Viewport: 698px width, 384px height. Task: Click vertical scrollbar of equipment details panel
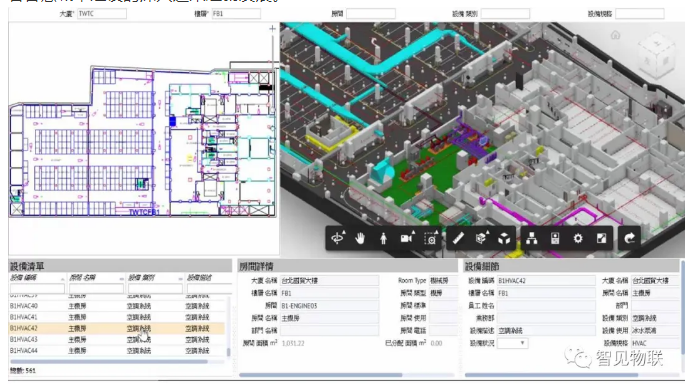coord(682,308)
